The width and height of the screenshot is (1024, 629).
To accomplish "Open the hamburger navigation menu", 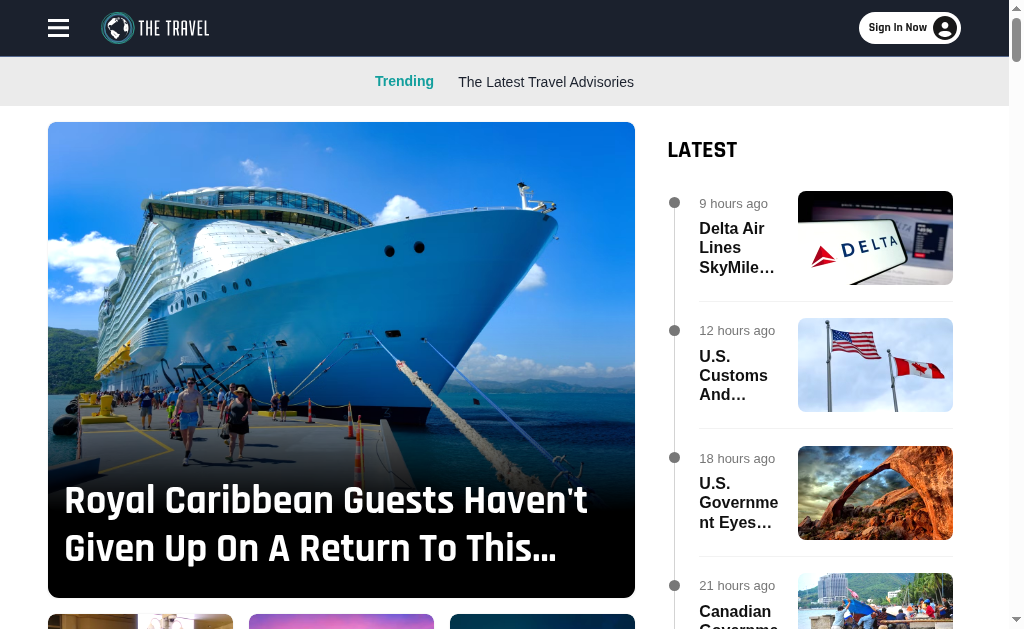I will coord(58,28).
